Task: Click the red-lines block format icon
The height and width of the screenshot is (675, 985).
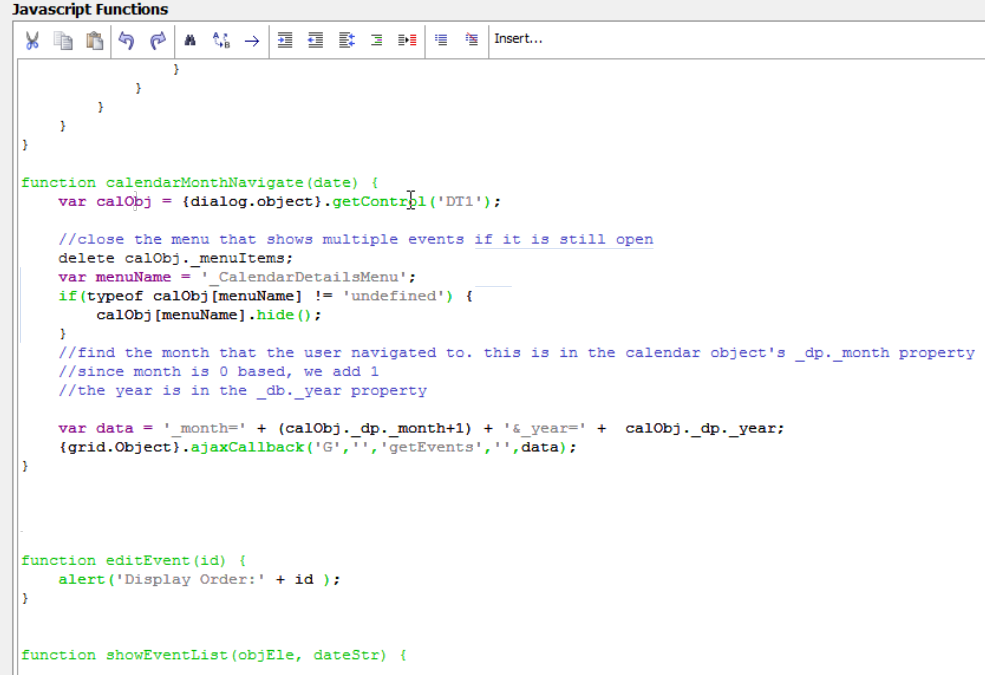Action: (x=407, y=41)
